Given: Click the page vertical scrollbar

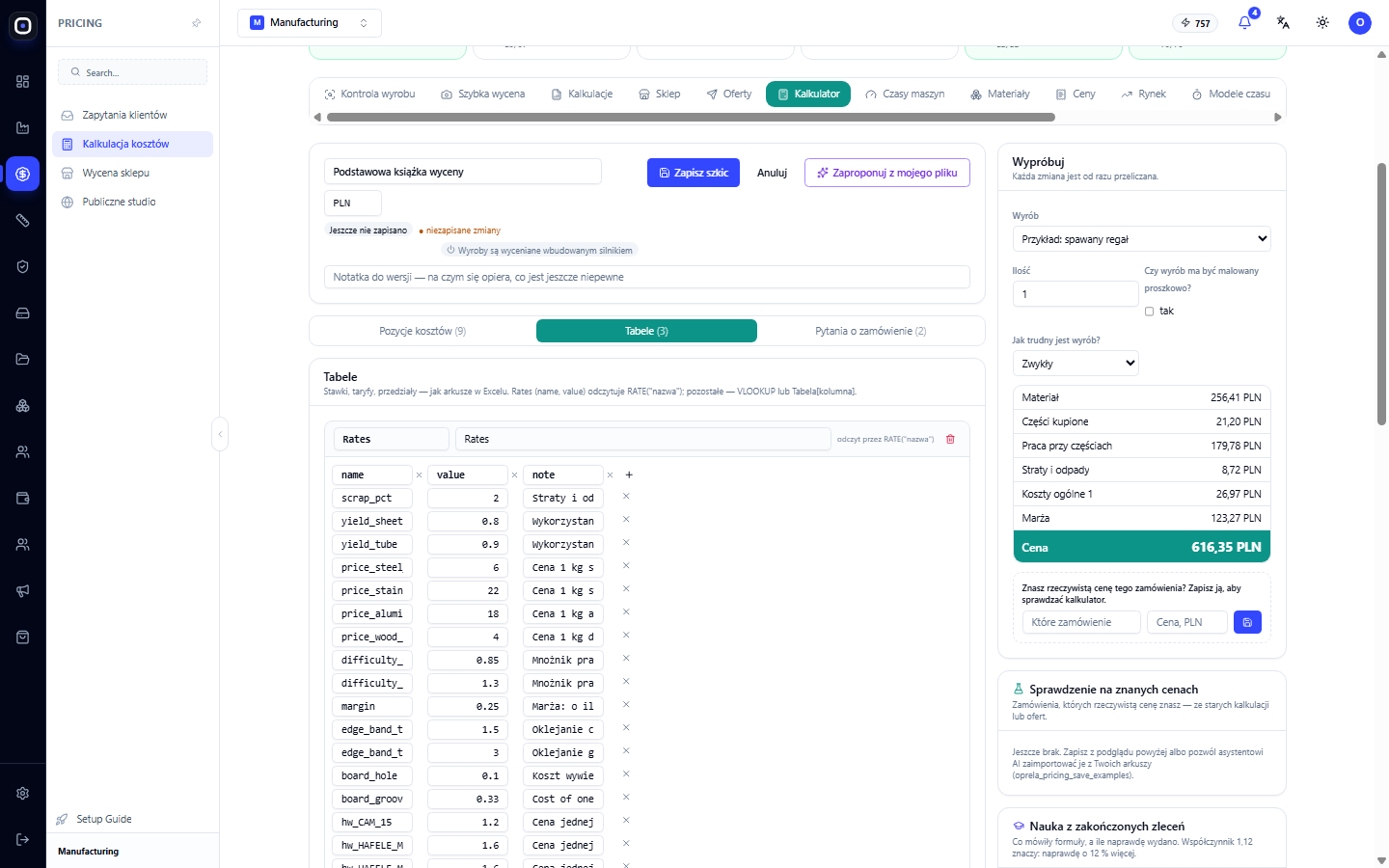Looking at the screenshot, I should pos(1381,294).
